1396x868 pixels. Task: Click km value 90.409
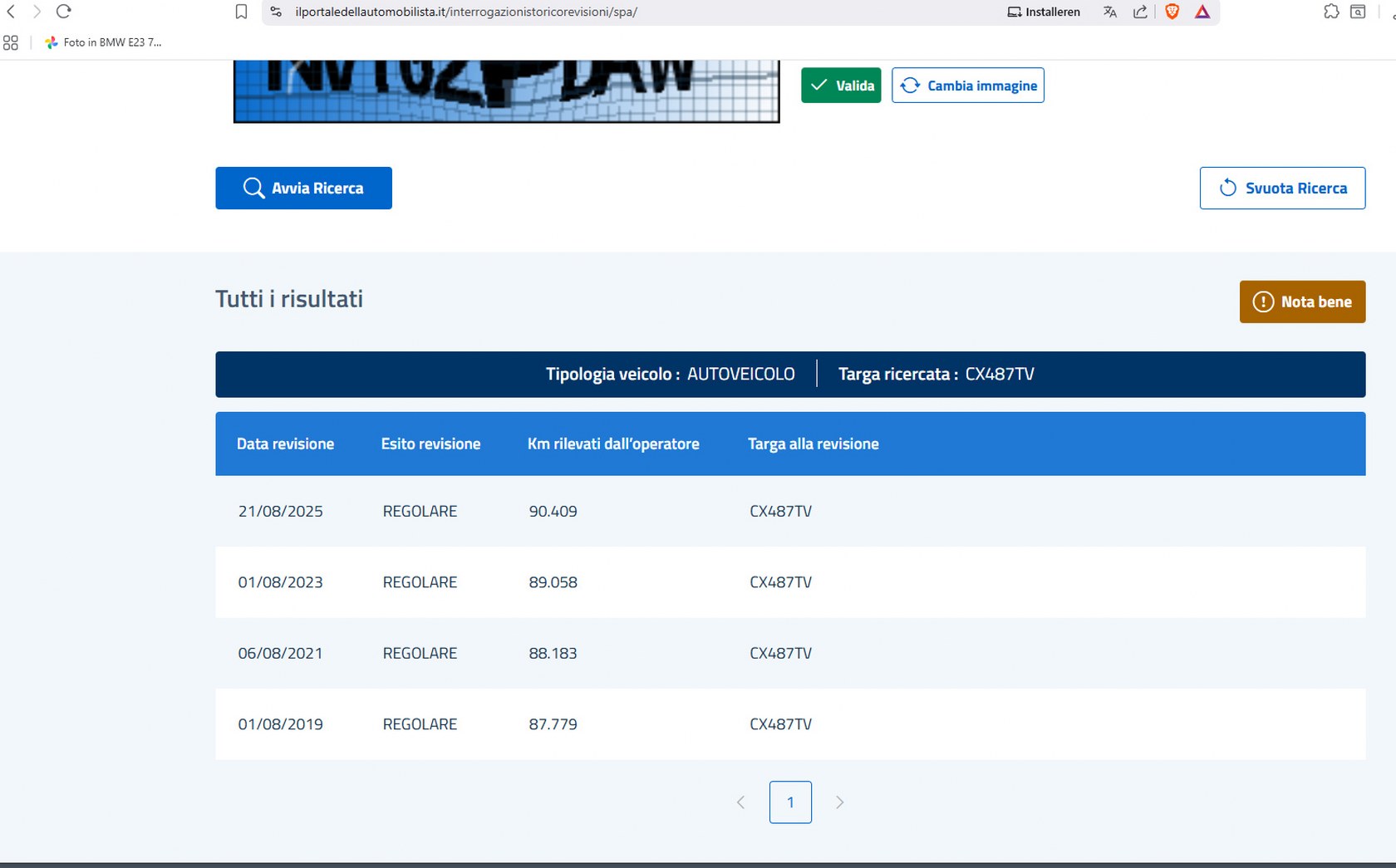(x=553, y=512)
